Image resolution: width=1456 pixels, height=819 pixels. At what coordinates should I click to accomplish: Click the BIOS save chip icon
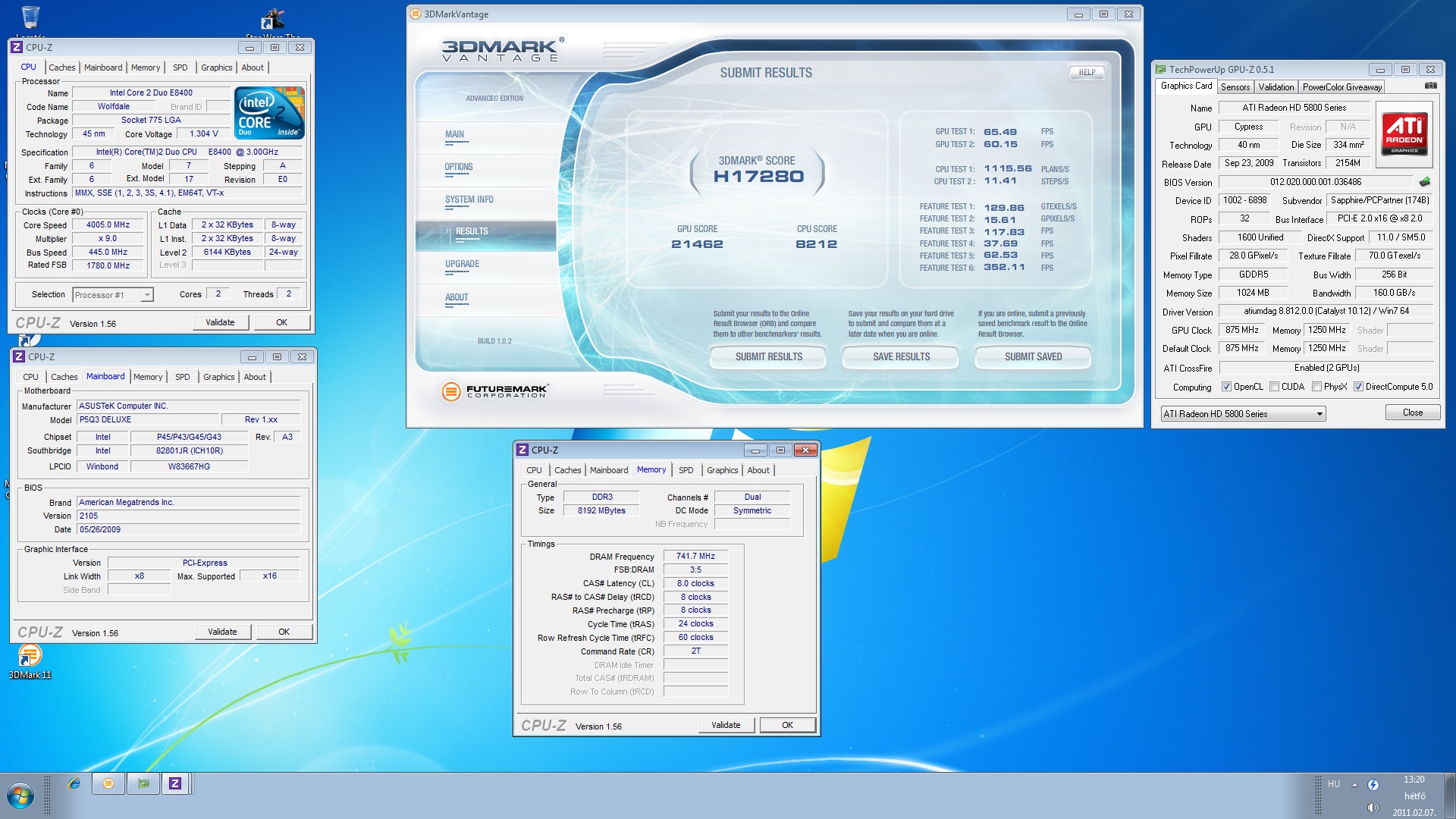[1425, 182]
